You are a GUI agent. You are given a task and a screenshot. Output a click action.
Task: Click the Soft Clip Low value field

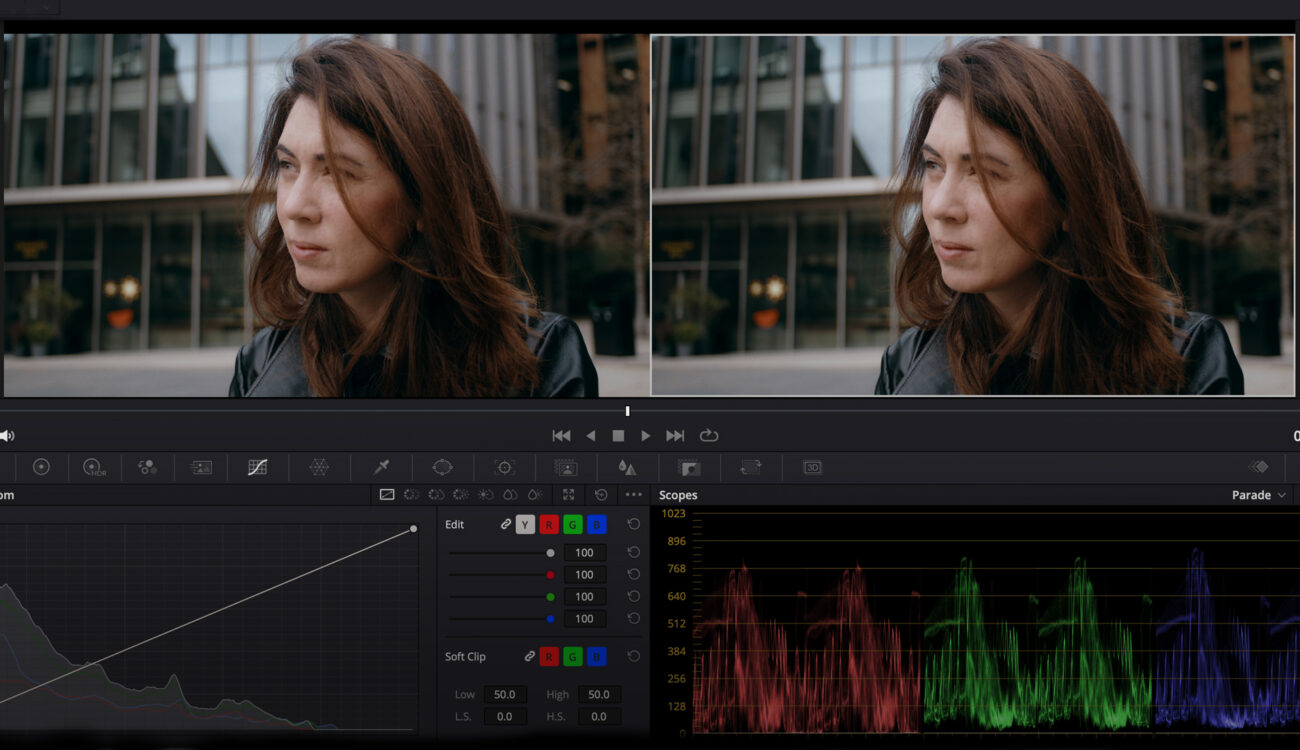pyautogui.click(x=505, y=694)
